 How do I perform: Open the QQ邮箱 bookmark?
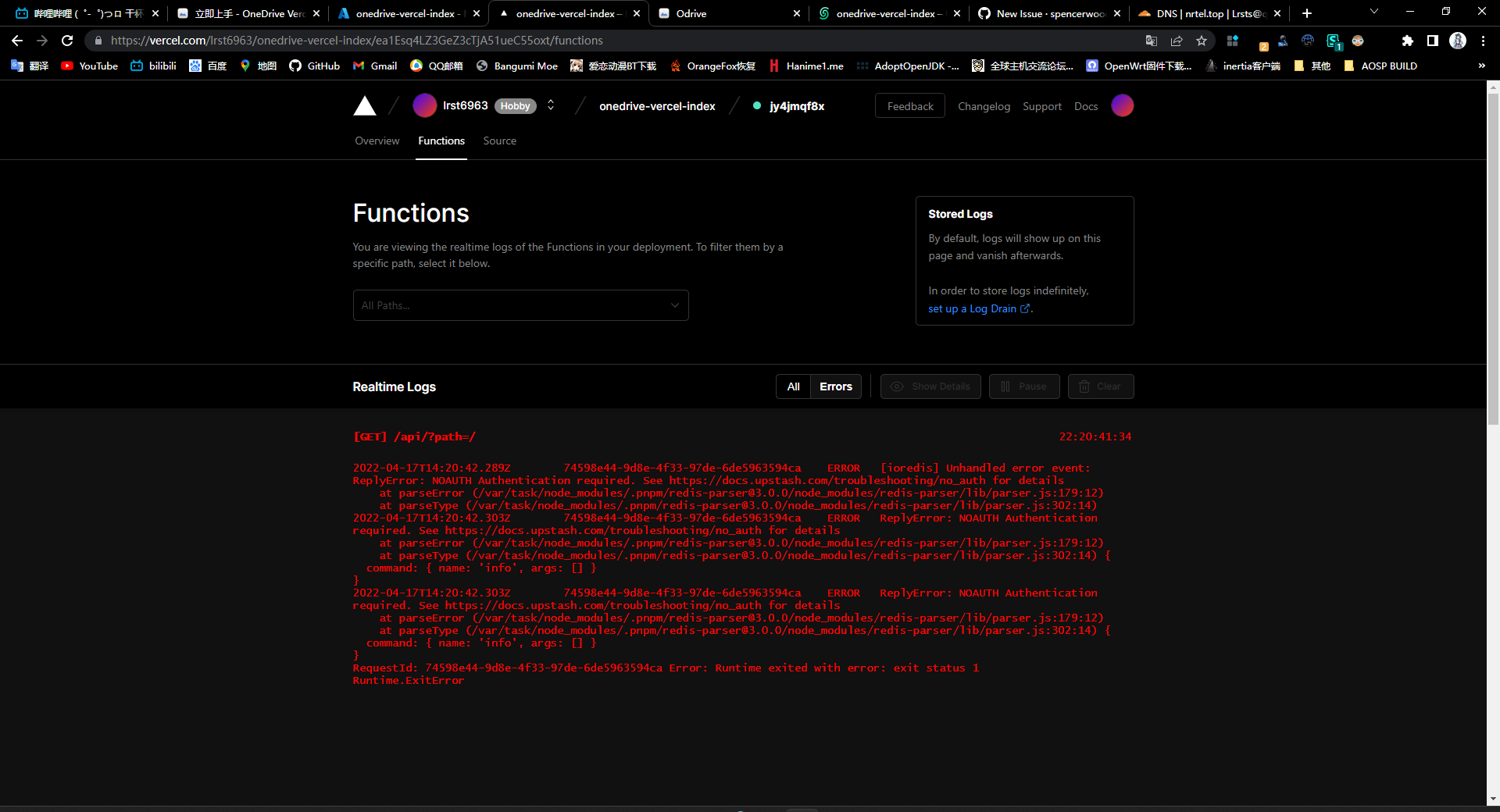[x=437, y=66]
